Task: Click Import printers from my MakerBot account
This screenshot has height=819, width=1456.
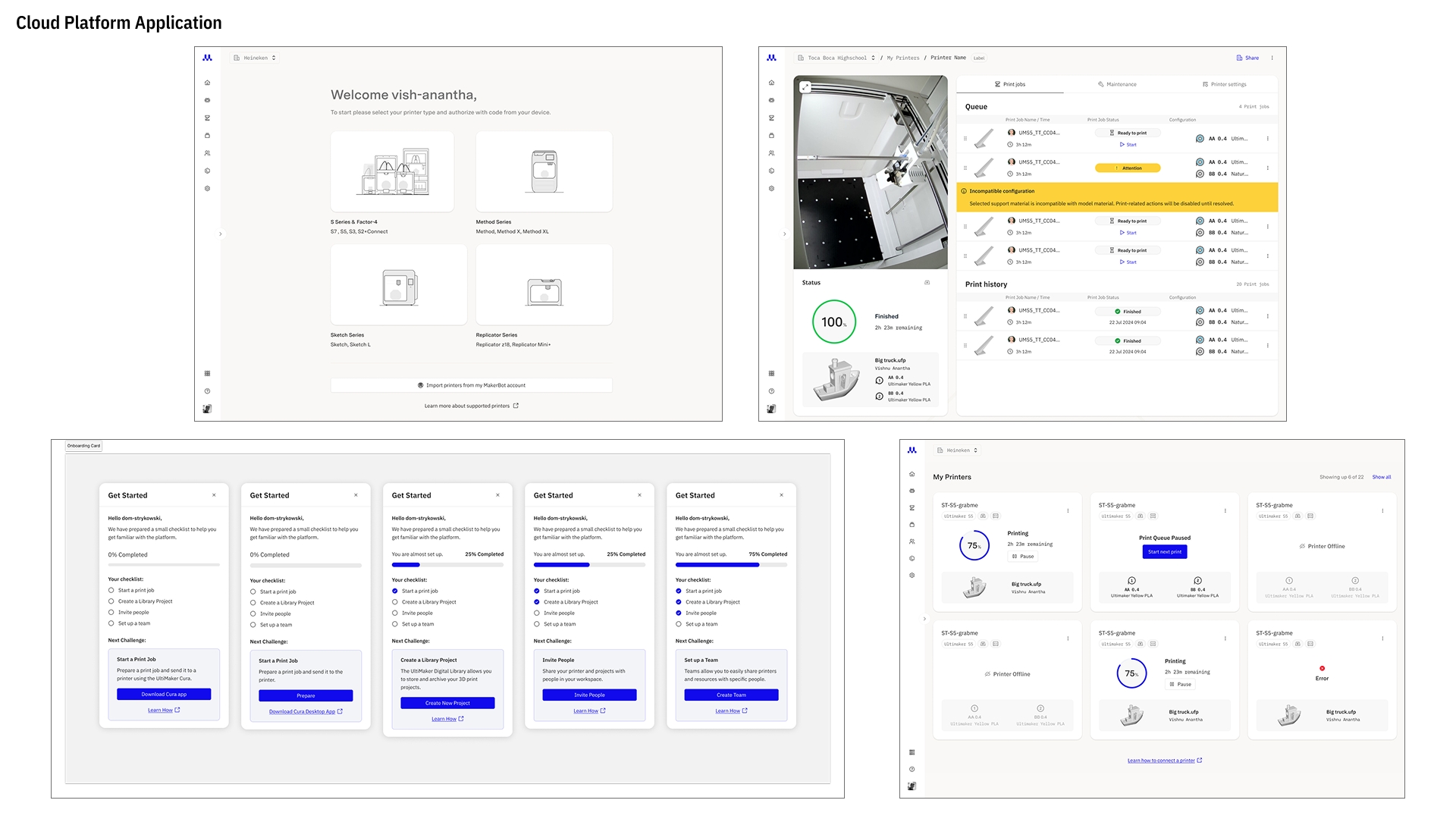Action: 471,385
